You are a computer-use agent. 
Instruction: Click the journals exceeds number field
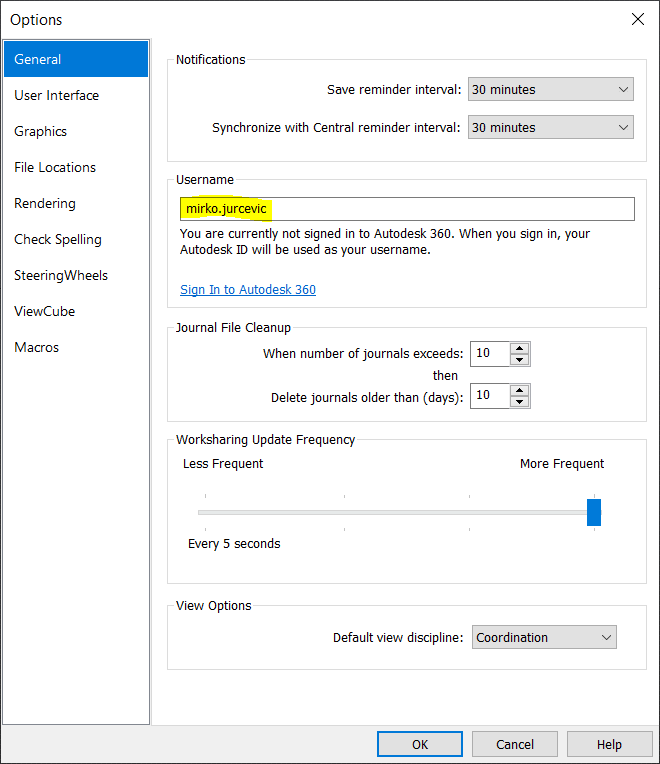click(x=490, y=354)
